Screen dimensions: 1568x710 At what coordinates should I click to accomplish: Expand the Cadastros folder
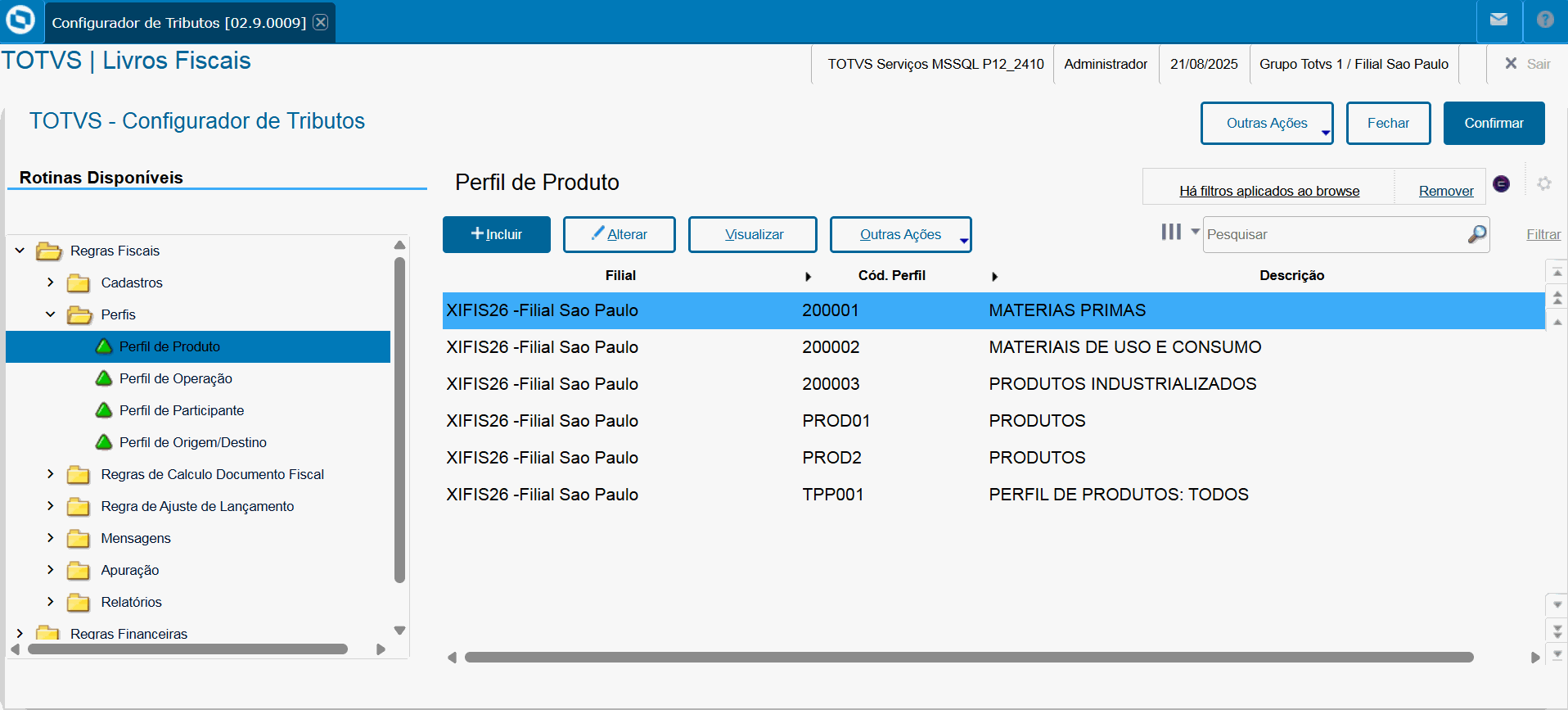51,283
